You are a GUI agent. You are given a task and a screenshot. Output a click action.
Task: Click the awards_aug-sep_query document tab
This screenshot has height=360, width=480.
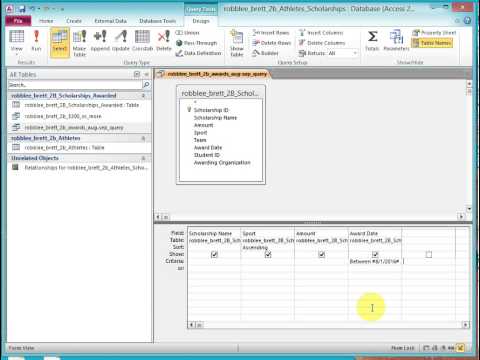tap(213, 74)
